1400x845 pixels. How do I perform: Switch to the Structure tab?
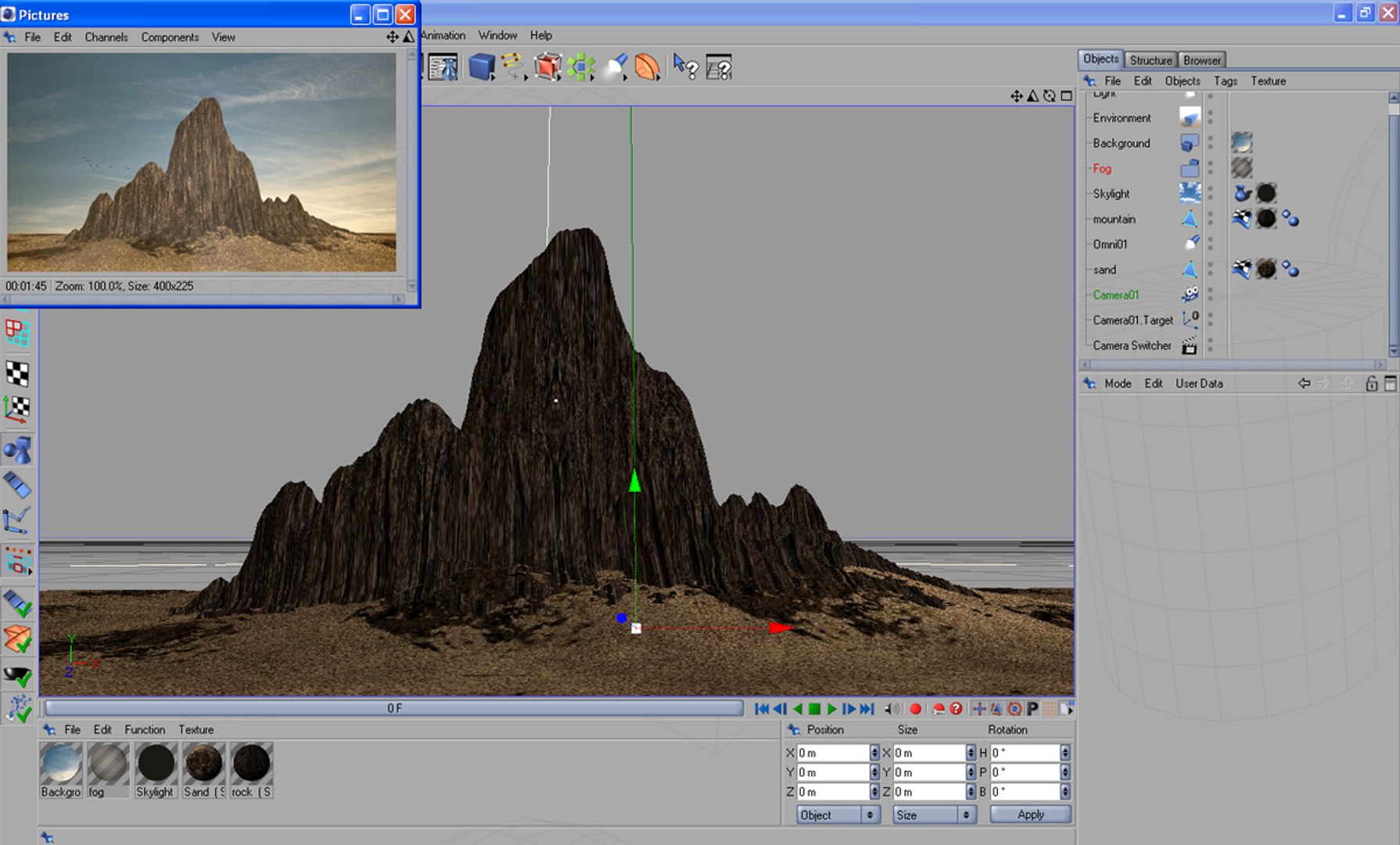1151,60
